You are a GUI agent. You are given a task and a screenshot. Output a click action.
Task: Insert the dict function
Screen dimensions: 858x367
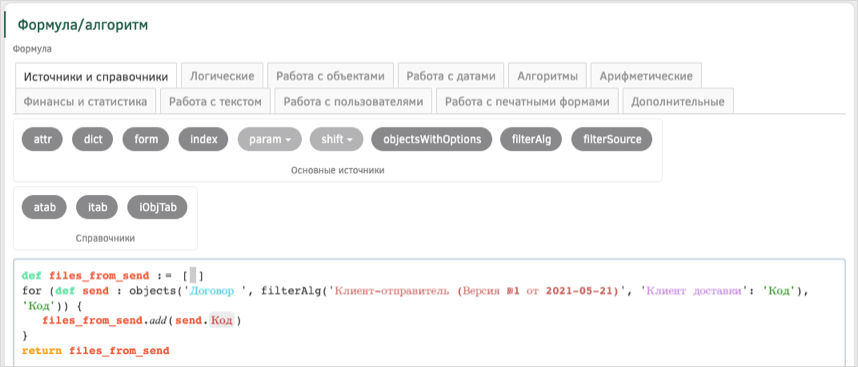click(x=92, y=139)
